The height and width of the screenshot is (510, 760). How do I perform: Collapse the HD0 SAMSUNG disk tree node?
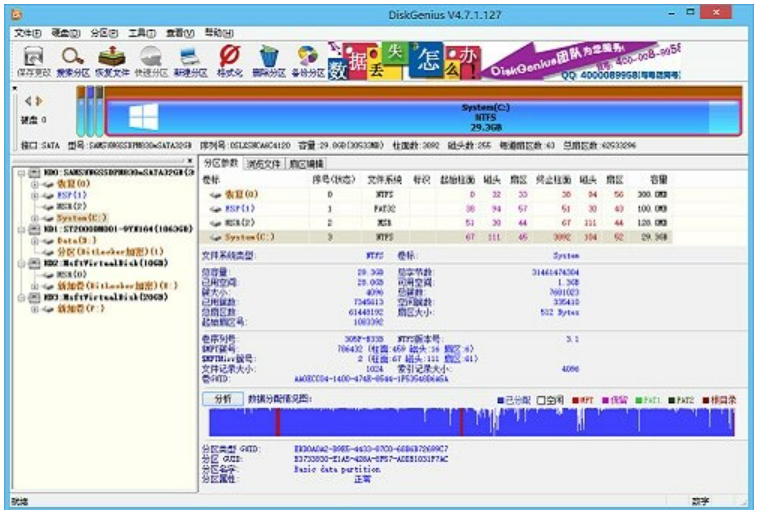click(22, 173)
